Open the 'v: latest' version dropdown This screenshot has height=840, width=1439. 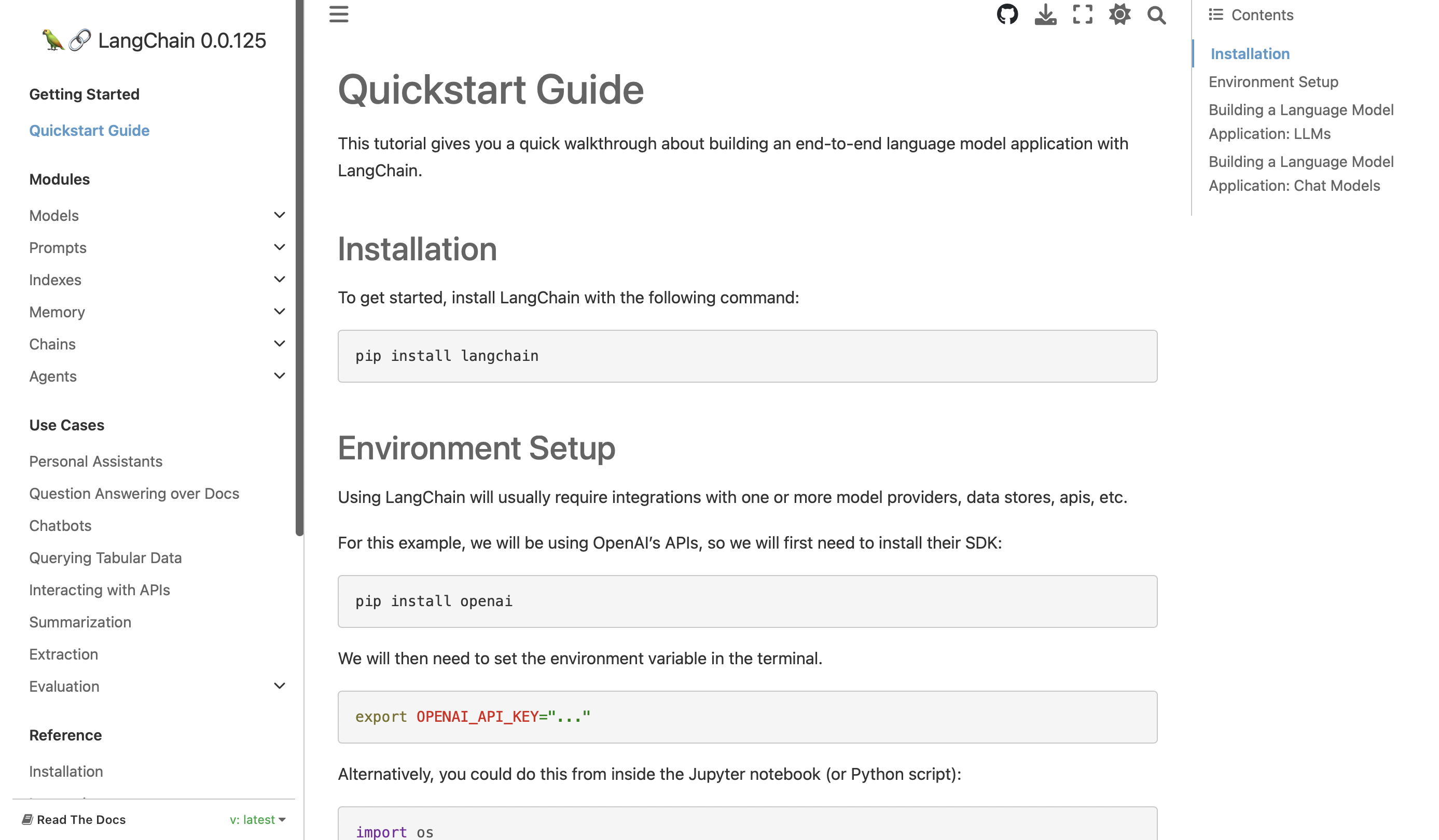pos(257,819)
